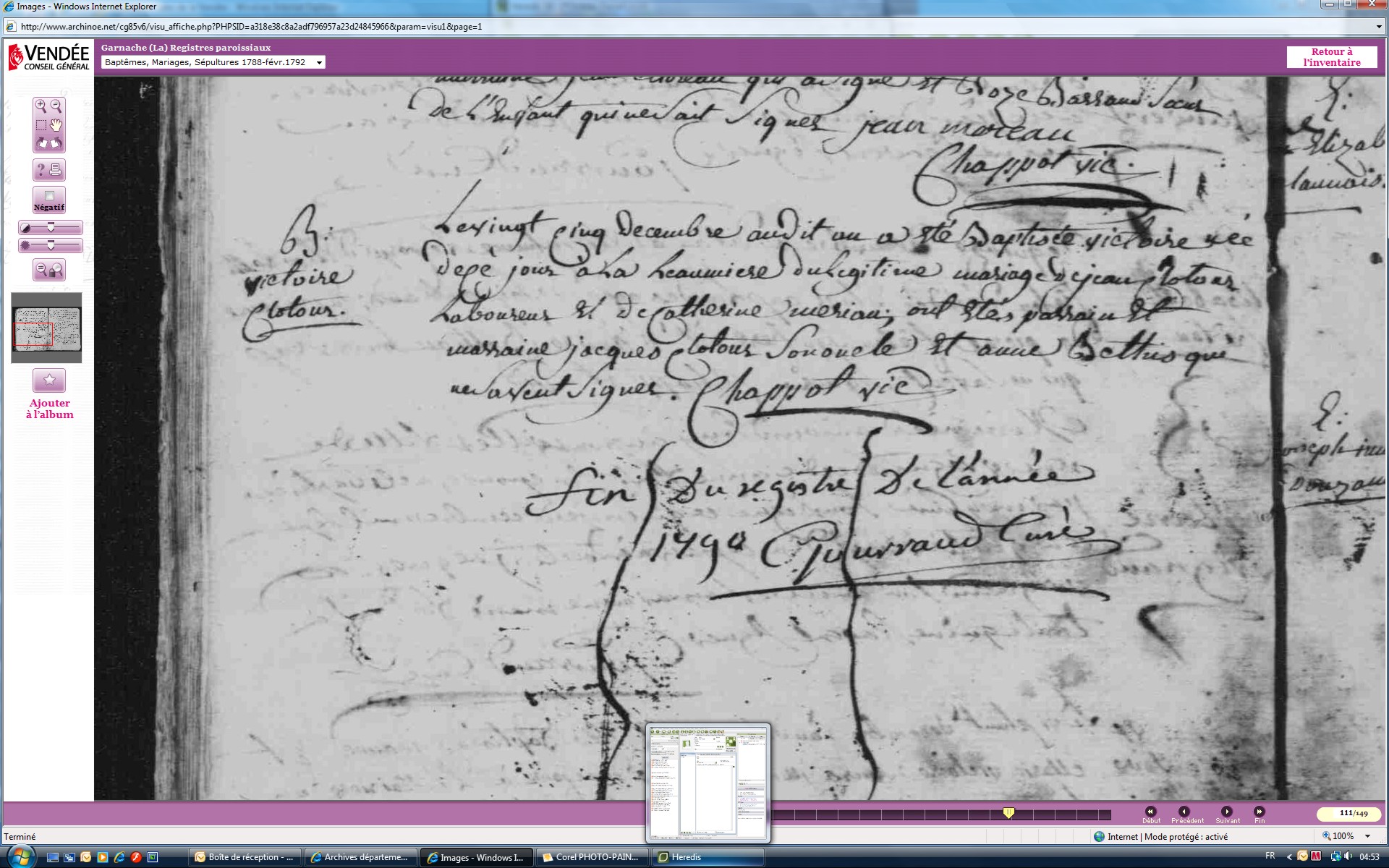Open the Baptêmes, Mariages, Sépultures register dropdown
Screen dimensions: 1389x868
tap(319, 63)
